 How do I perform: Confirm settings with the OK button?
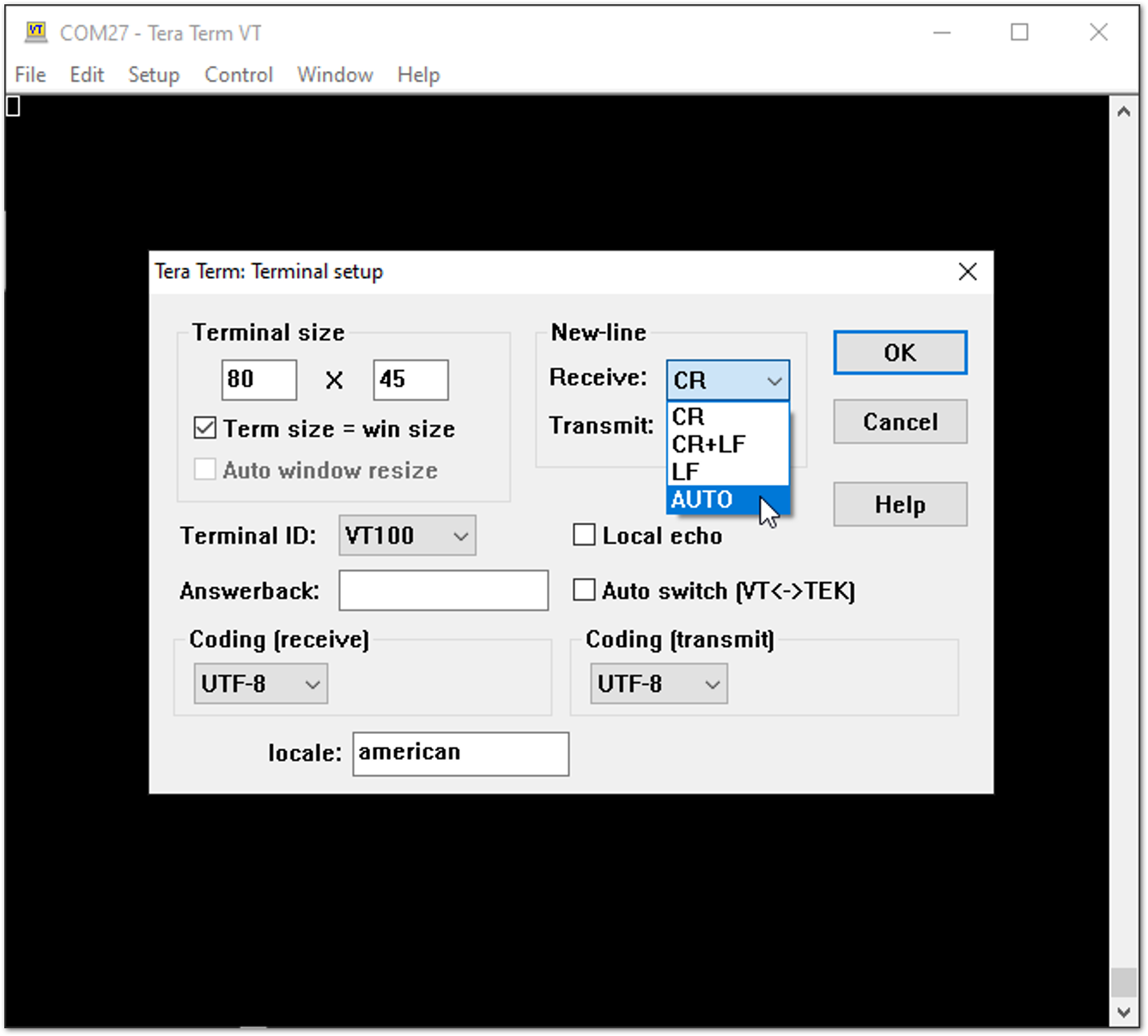coord(899,352)
